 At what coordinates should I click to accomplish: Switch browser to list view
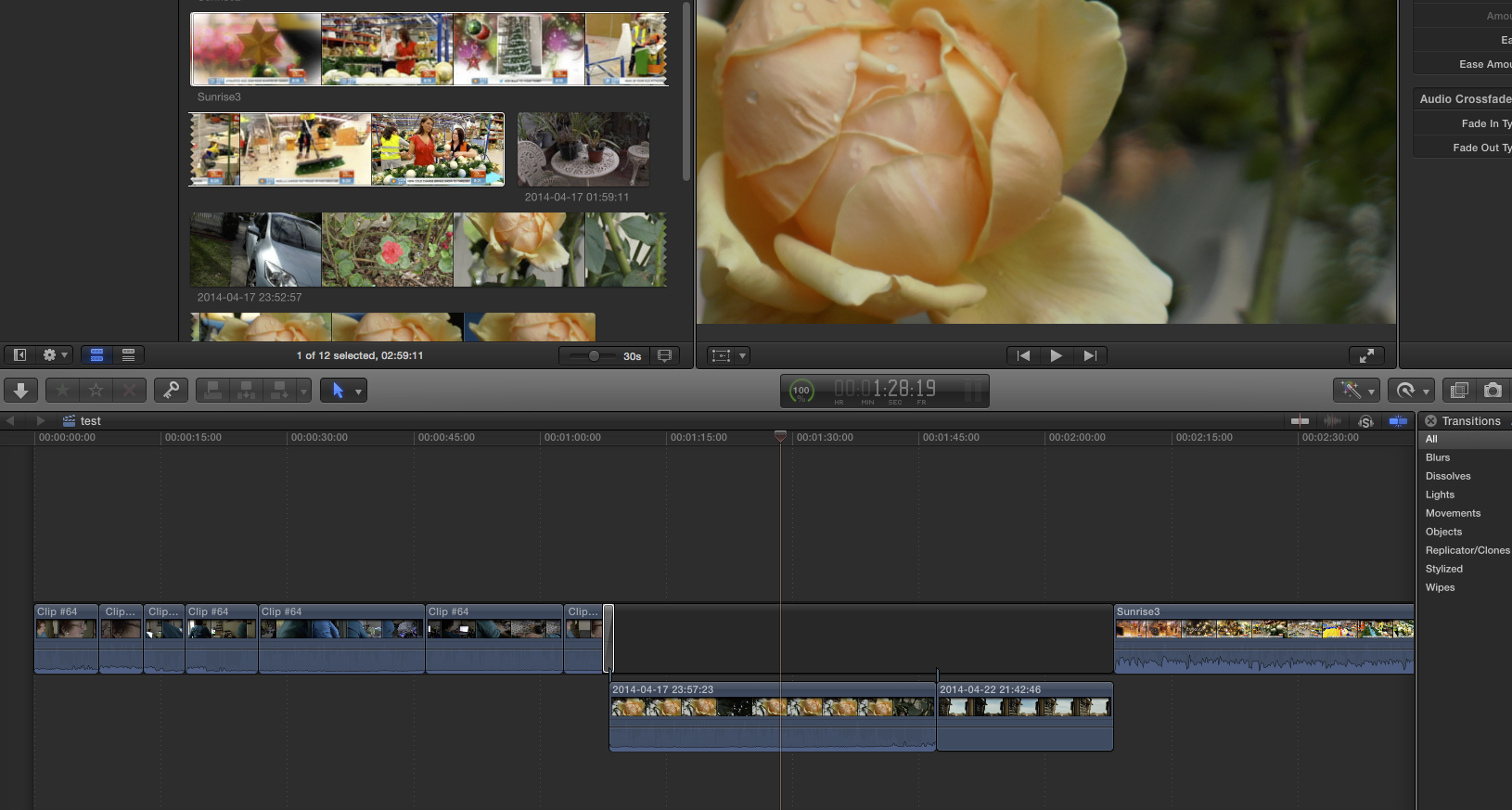tap(128, 355)
